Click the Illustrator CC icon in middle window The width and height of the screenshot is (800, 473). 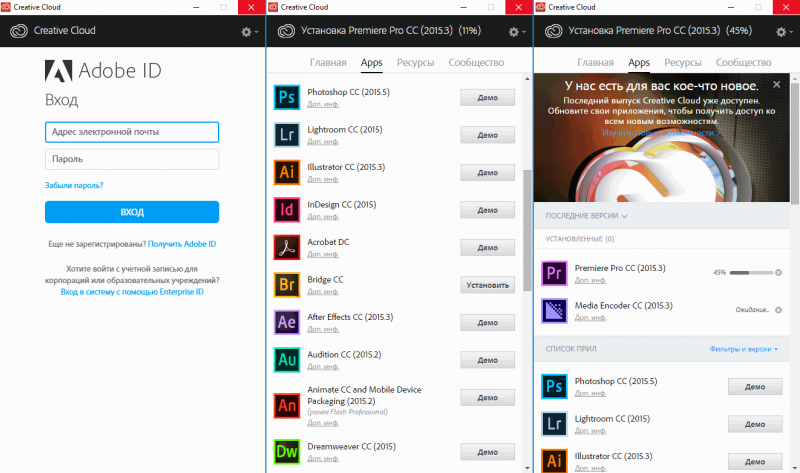[x=287, y=172]
